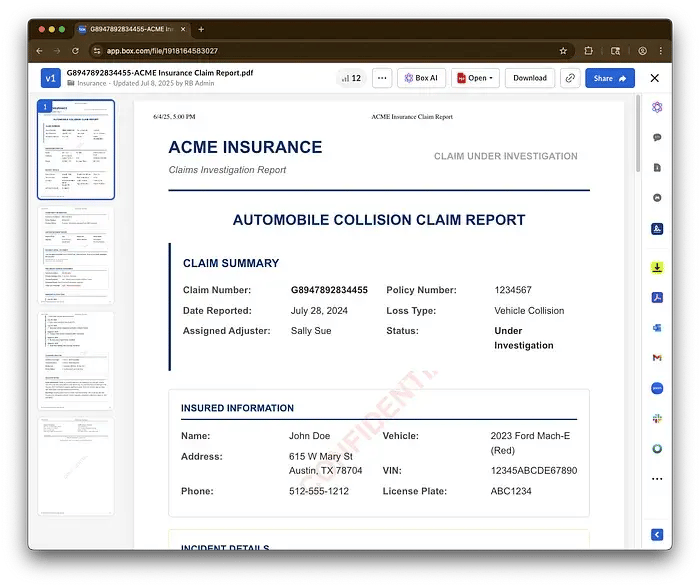Open the green ring integration icon
This screenshot has width=700, height=587.
pyautogui.click(x=657, y=449)
